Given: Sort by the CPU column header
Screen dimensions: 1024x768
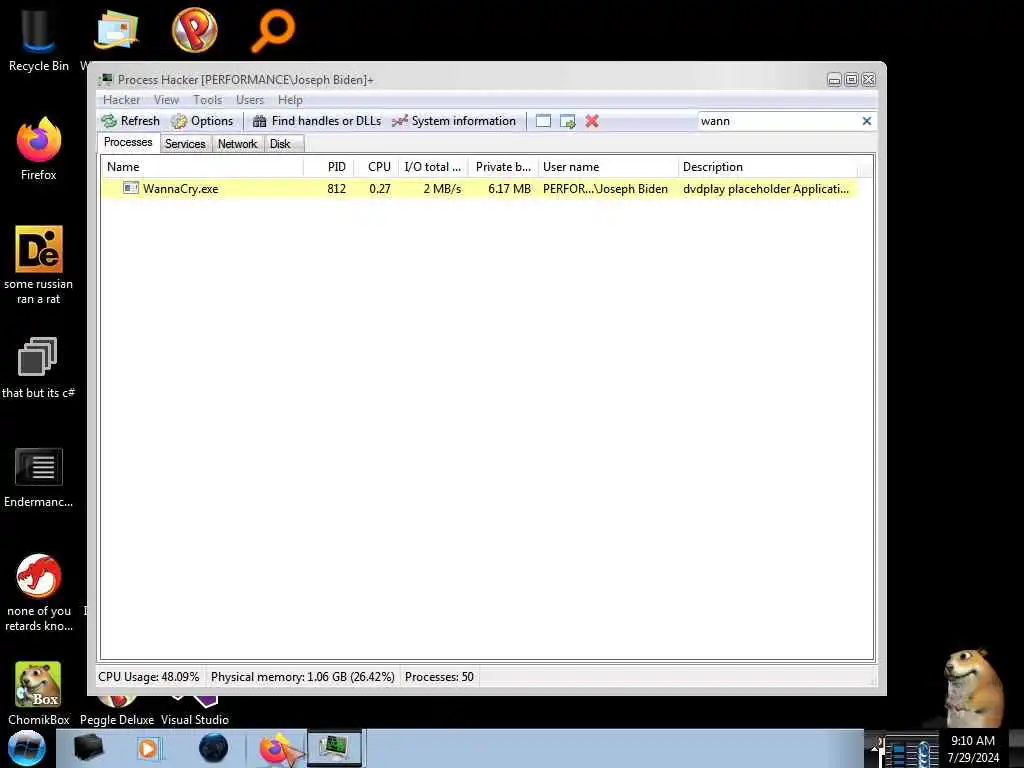Looking at the screenshot, I should pyautogui.click(x=376, y=167).
